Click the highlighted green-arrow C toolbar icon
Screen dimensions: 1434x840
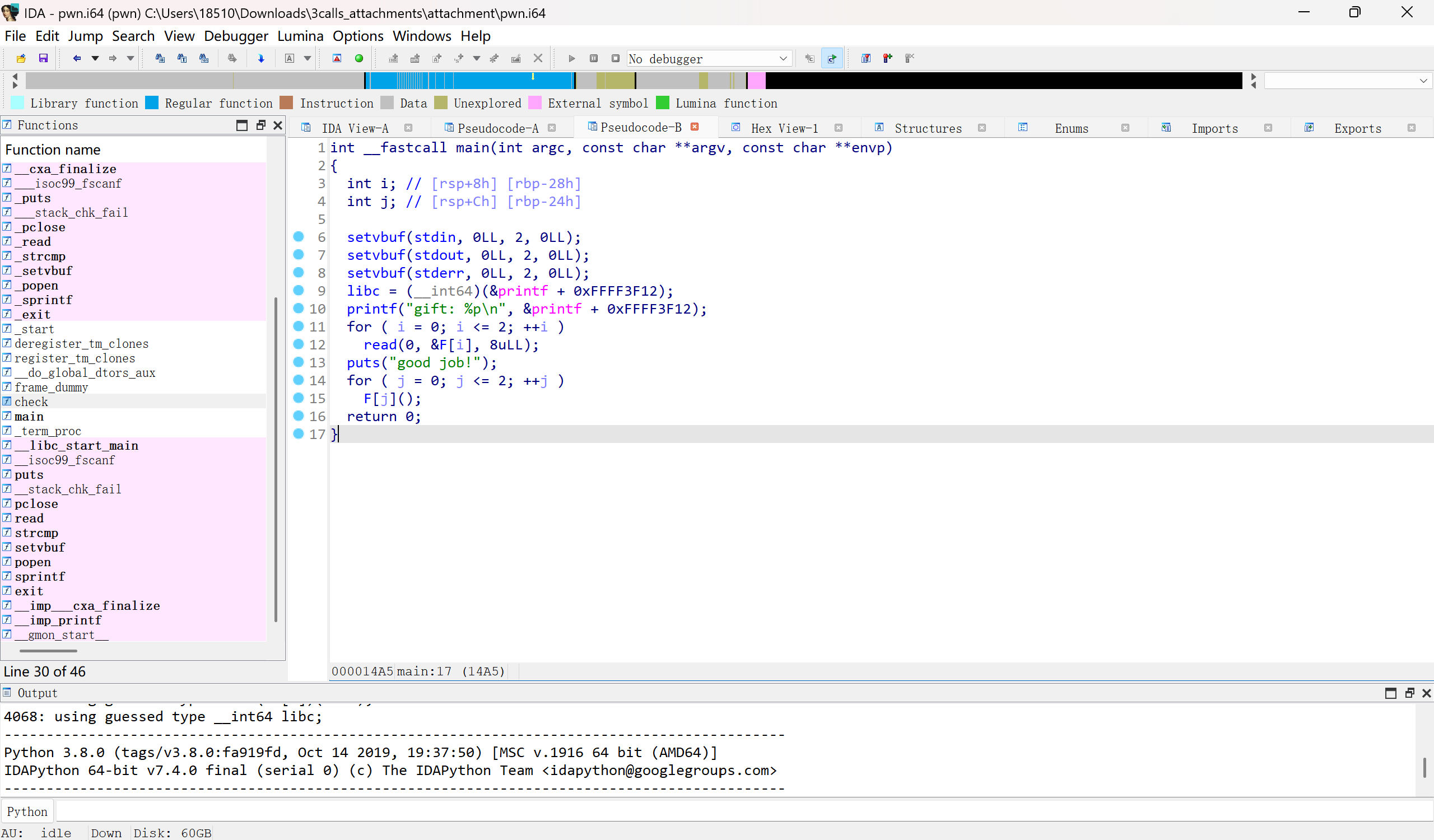click(832, 58)
